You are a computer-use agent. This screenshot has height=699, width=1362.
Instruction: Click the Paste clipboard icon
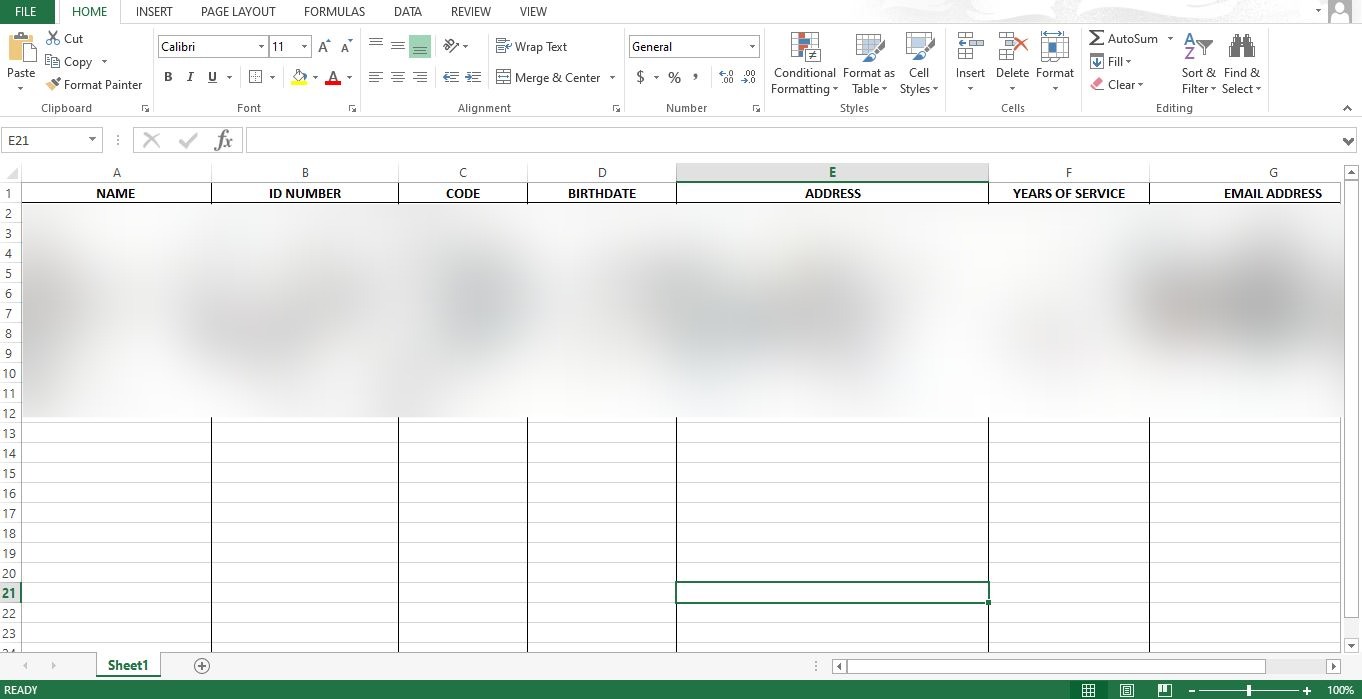coord(21,47)
